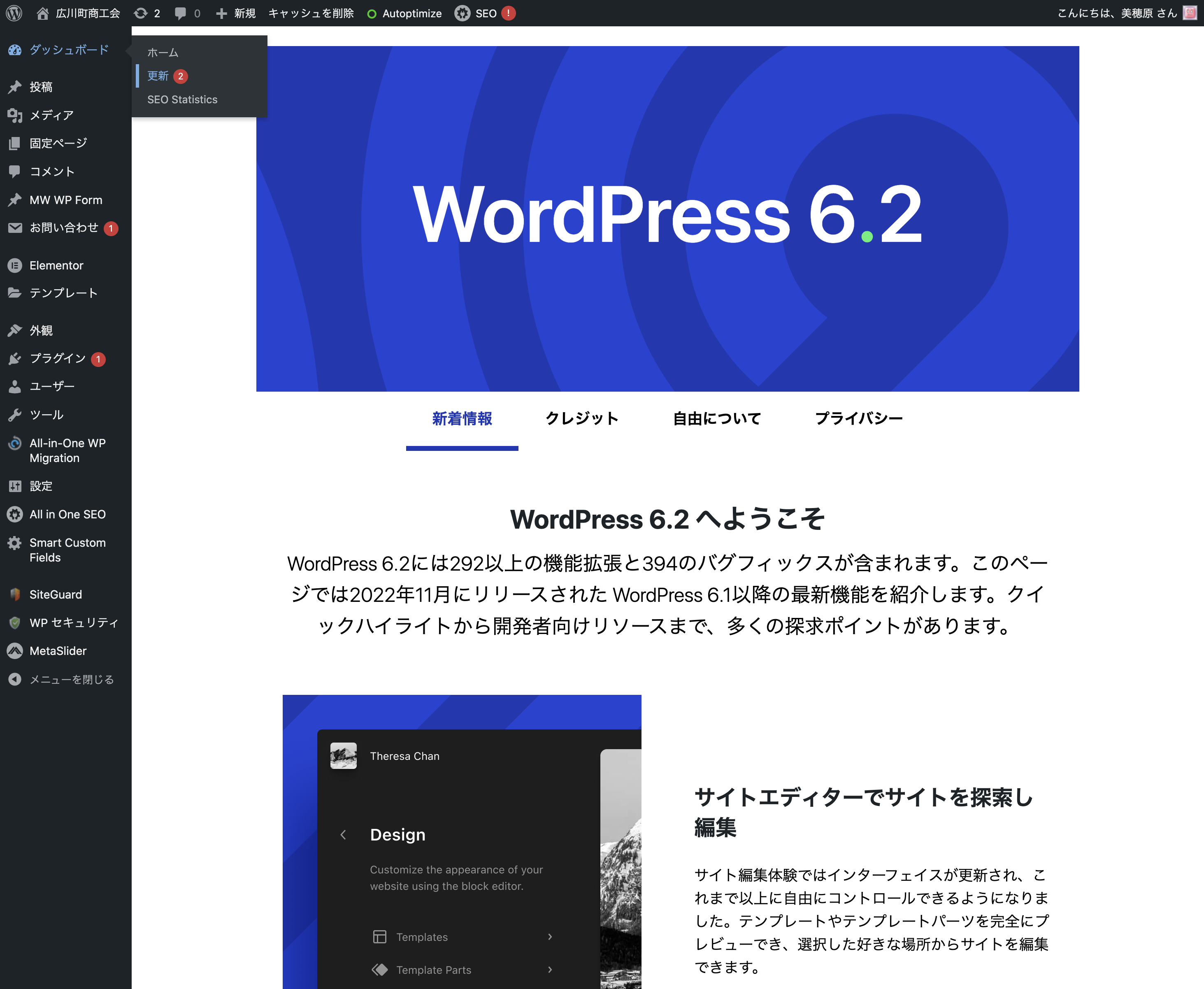Open the 広川町商工会 site home link
1204x989 pixels.
pyautogui.click(x=78, y=13)
